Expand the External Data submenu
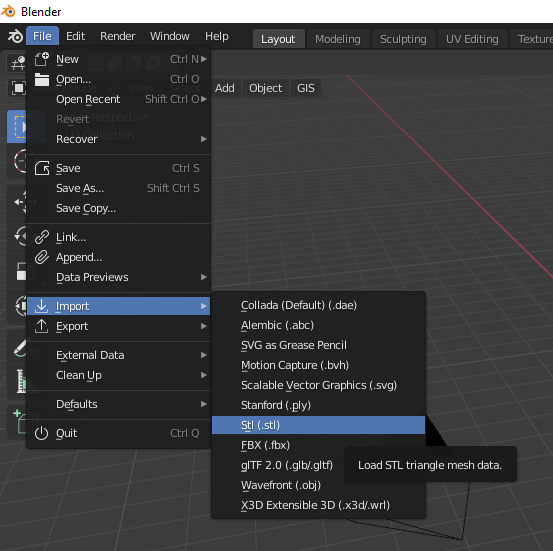Viewport: 553px width, 551px height. point(119,355)
